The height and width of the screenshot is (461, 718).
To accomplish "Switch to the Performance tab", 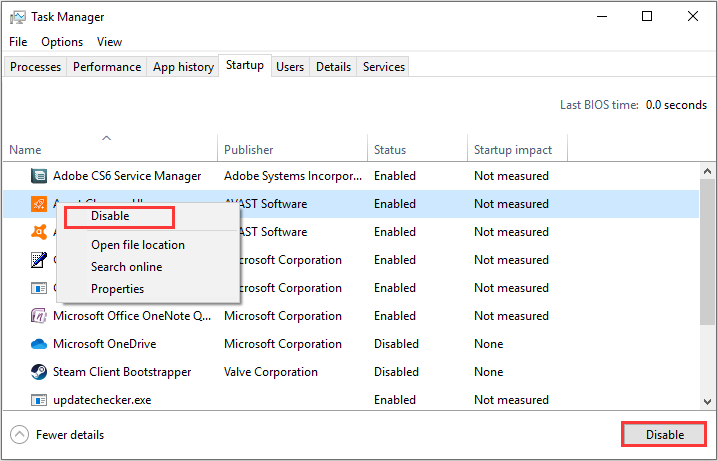I will tap(107, 67).
